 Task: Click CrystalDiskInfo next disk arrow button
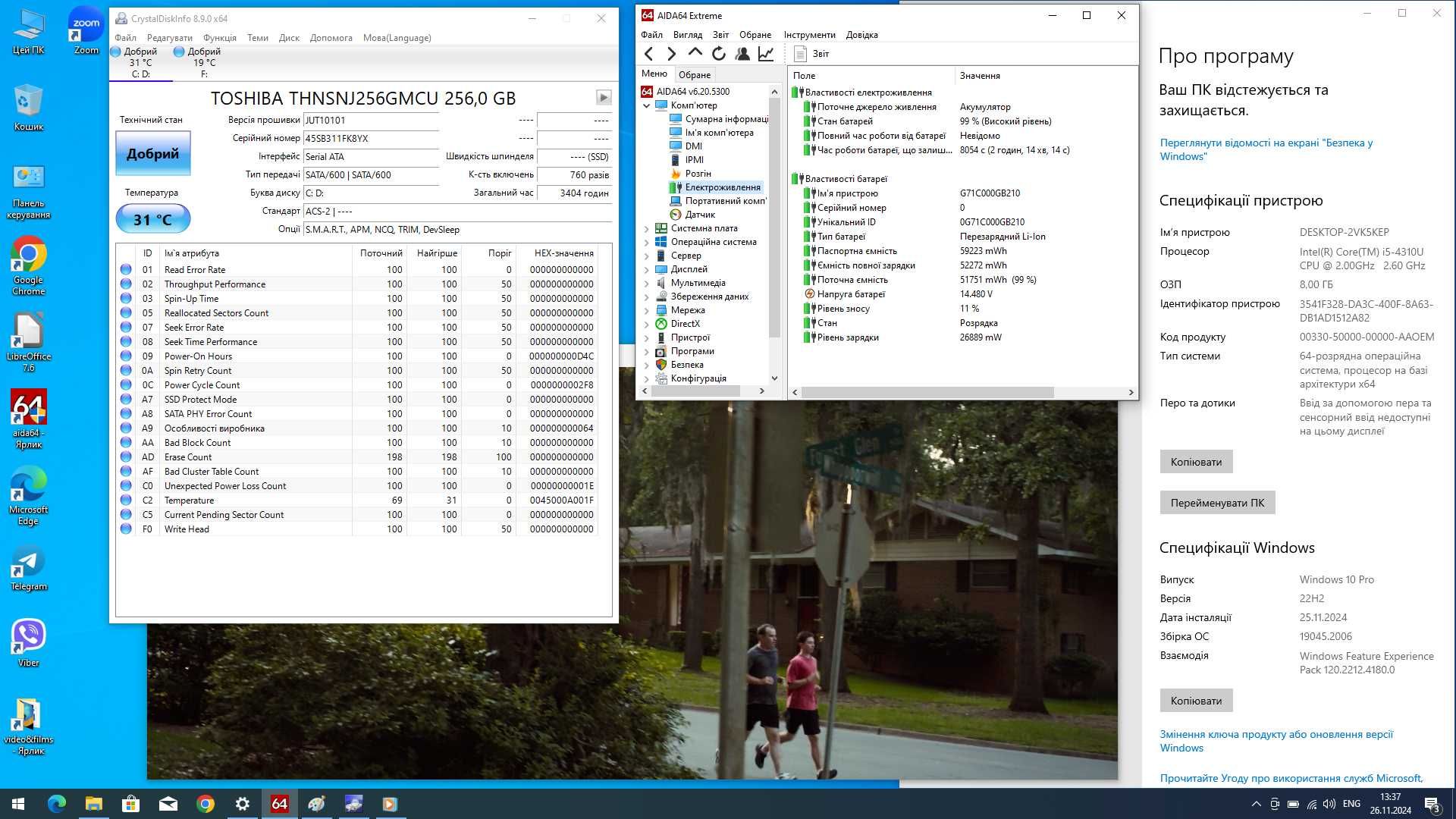pyautogui.click(x=604, y=97)
